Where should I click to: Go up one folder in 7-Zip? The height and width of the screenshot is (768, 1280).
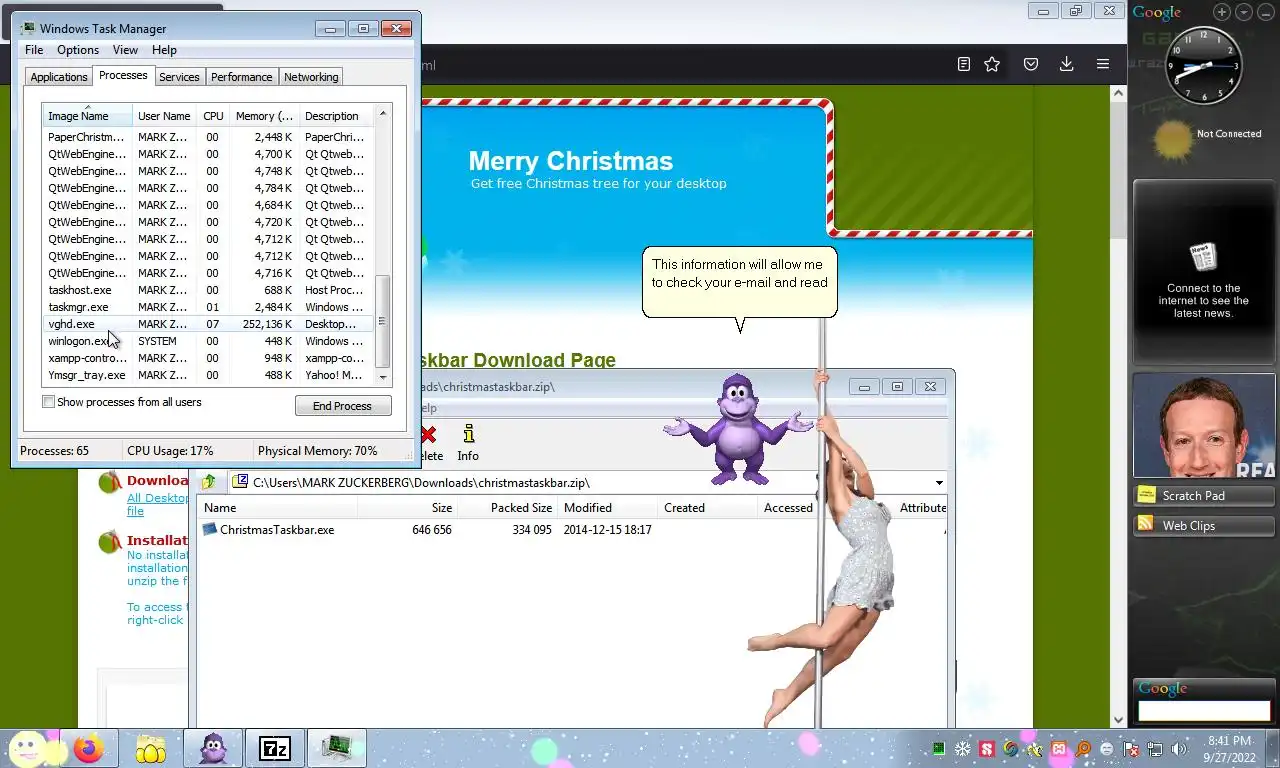(x=209, y=482)
